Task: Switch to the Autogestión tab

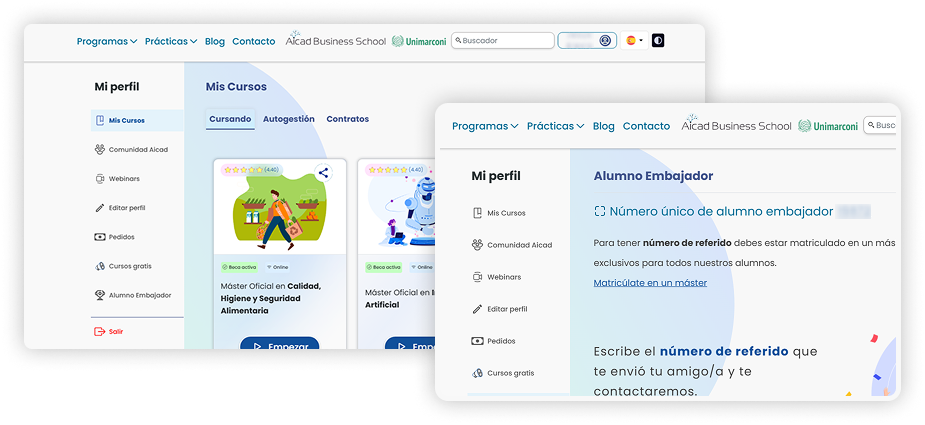Action: pos(288,119)
